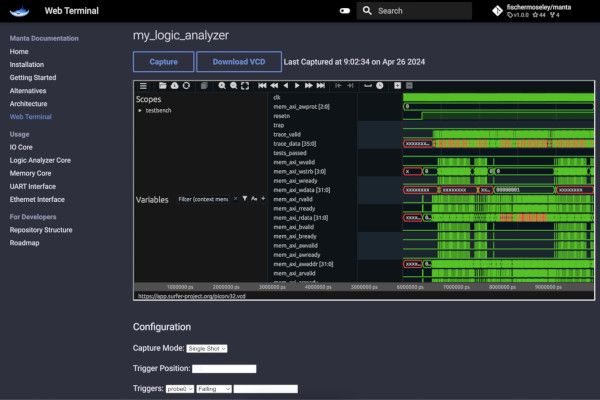Jump to waveform end with skip-forward icon
This screenshot has width=600, height=400.
[322, 86]
